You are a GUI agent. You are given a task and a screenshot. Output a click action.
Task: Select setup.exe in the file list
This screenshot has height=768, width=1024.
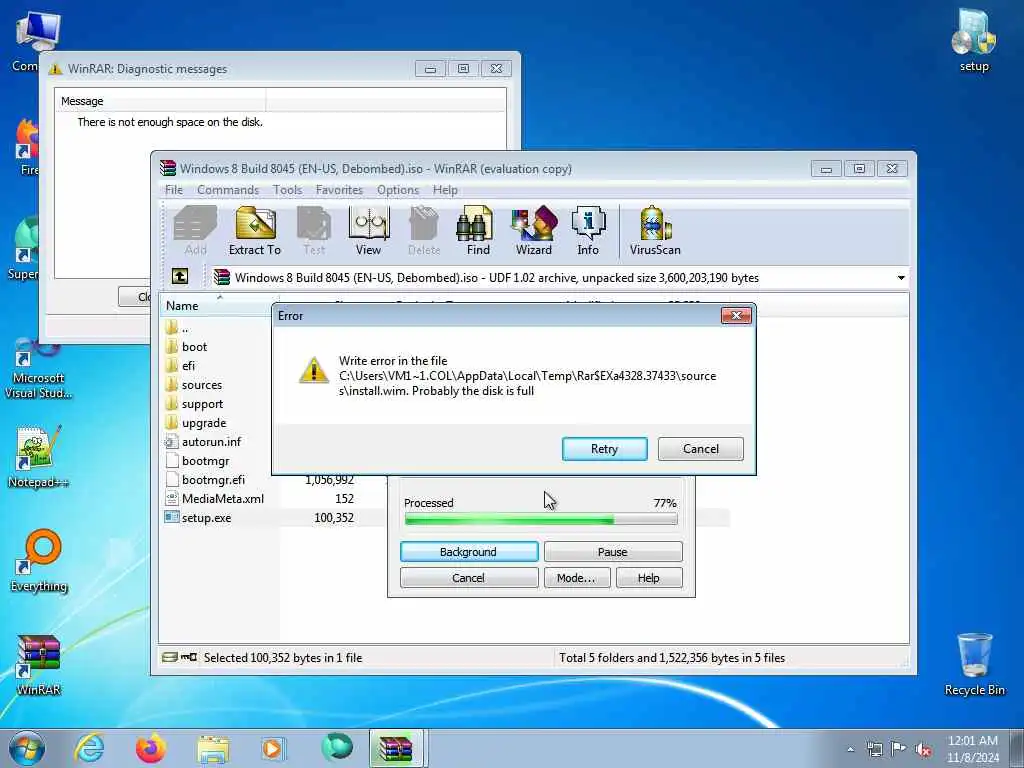(206, 517)
